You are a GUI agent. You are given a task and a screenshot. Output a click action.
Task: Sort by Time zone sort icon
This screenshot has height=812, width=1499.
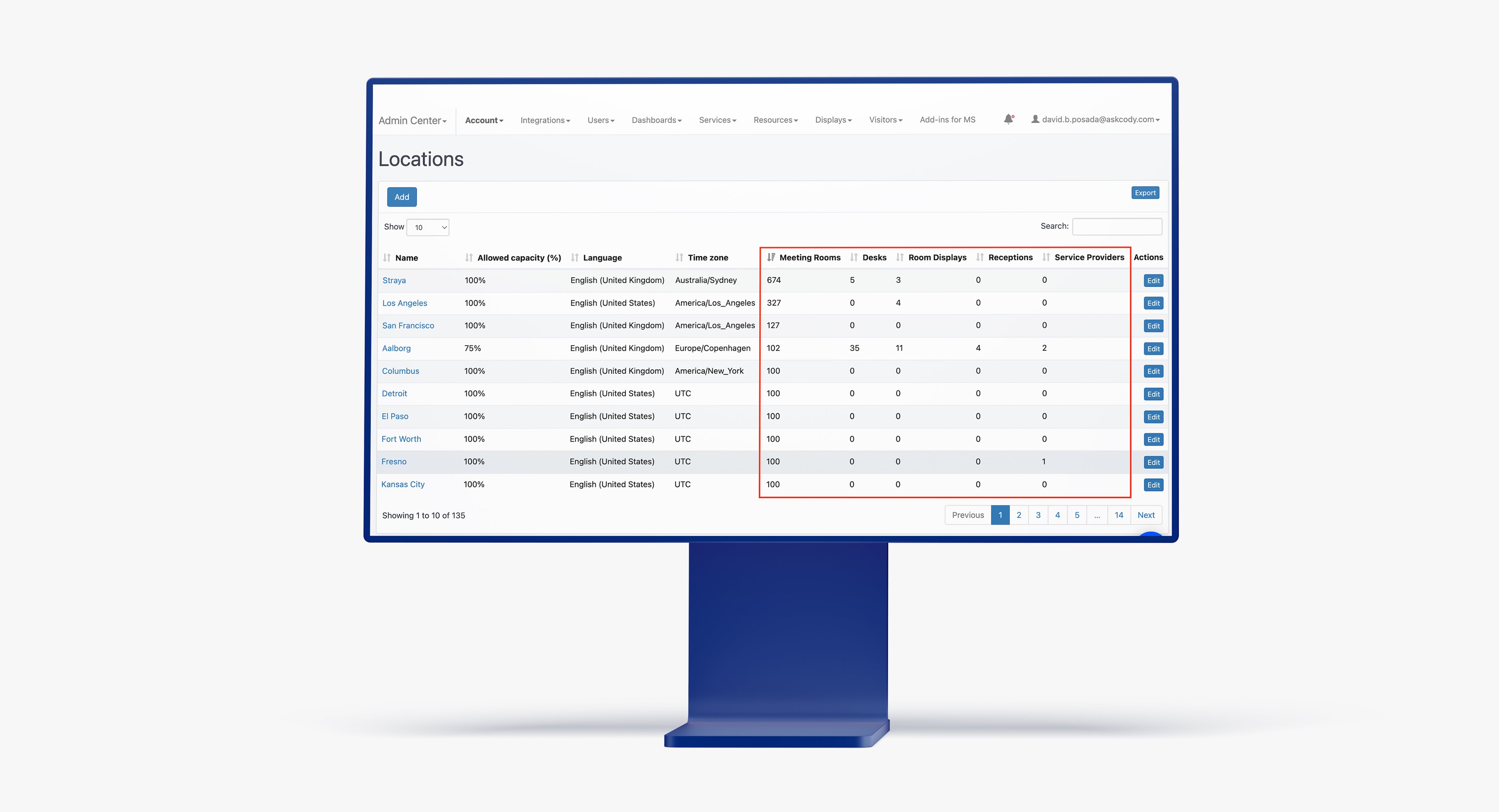click(679, 258)
